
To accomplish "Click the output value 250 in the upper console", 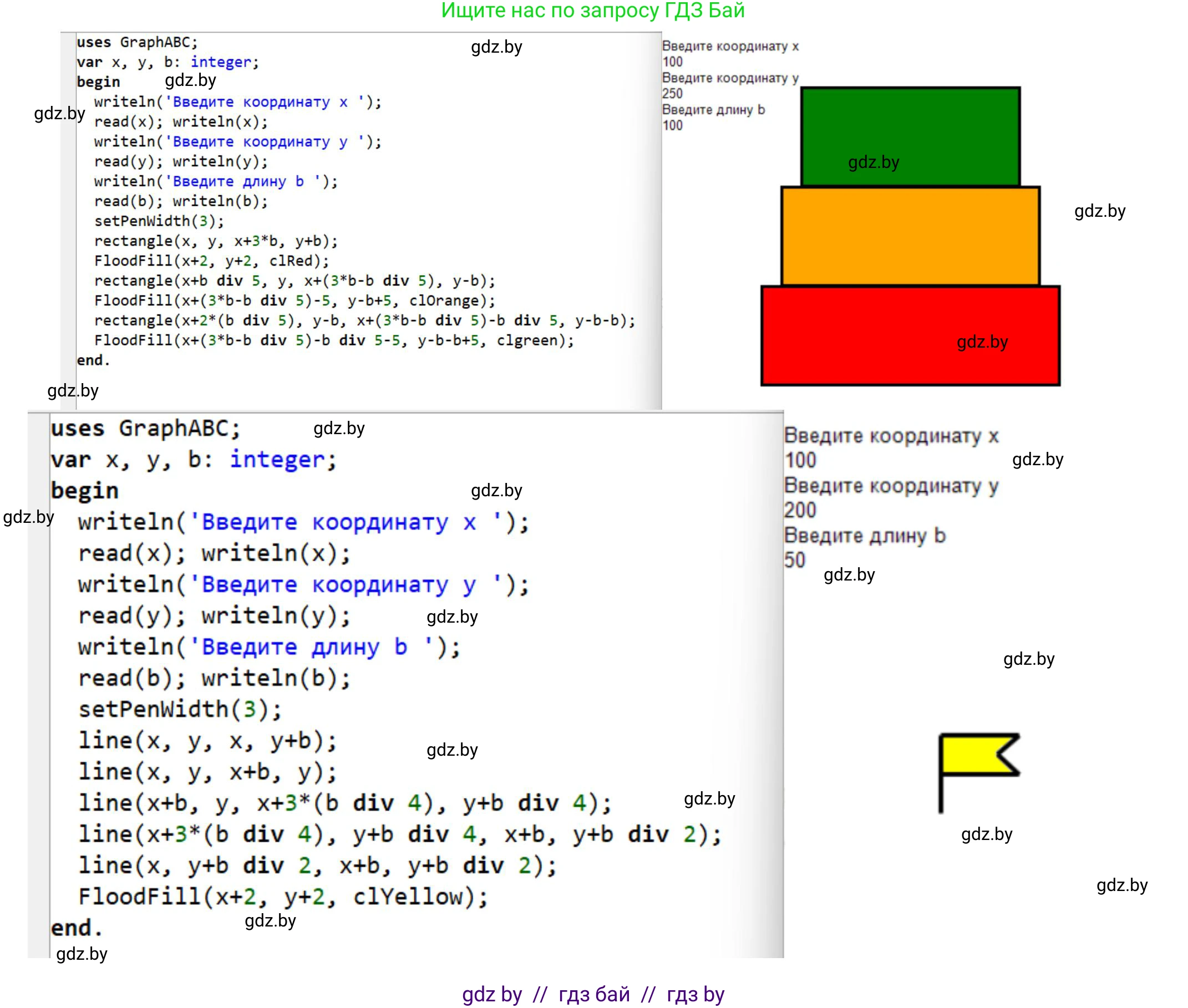I will pyautogui.click(x=672, y=93).
